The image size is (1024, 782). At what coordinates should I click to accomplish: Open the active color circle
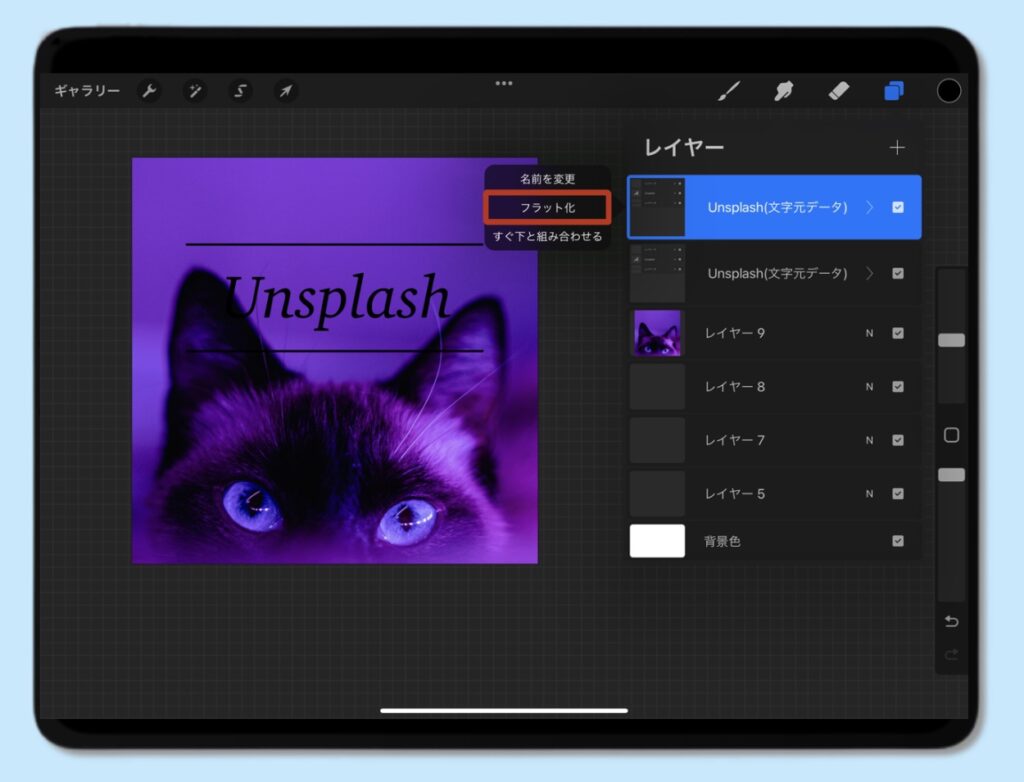(x=948, y=91)
